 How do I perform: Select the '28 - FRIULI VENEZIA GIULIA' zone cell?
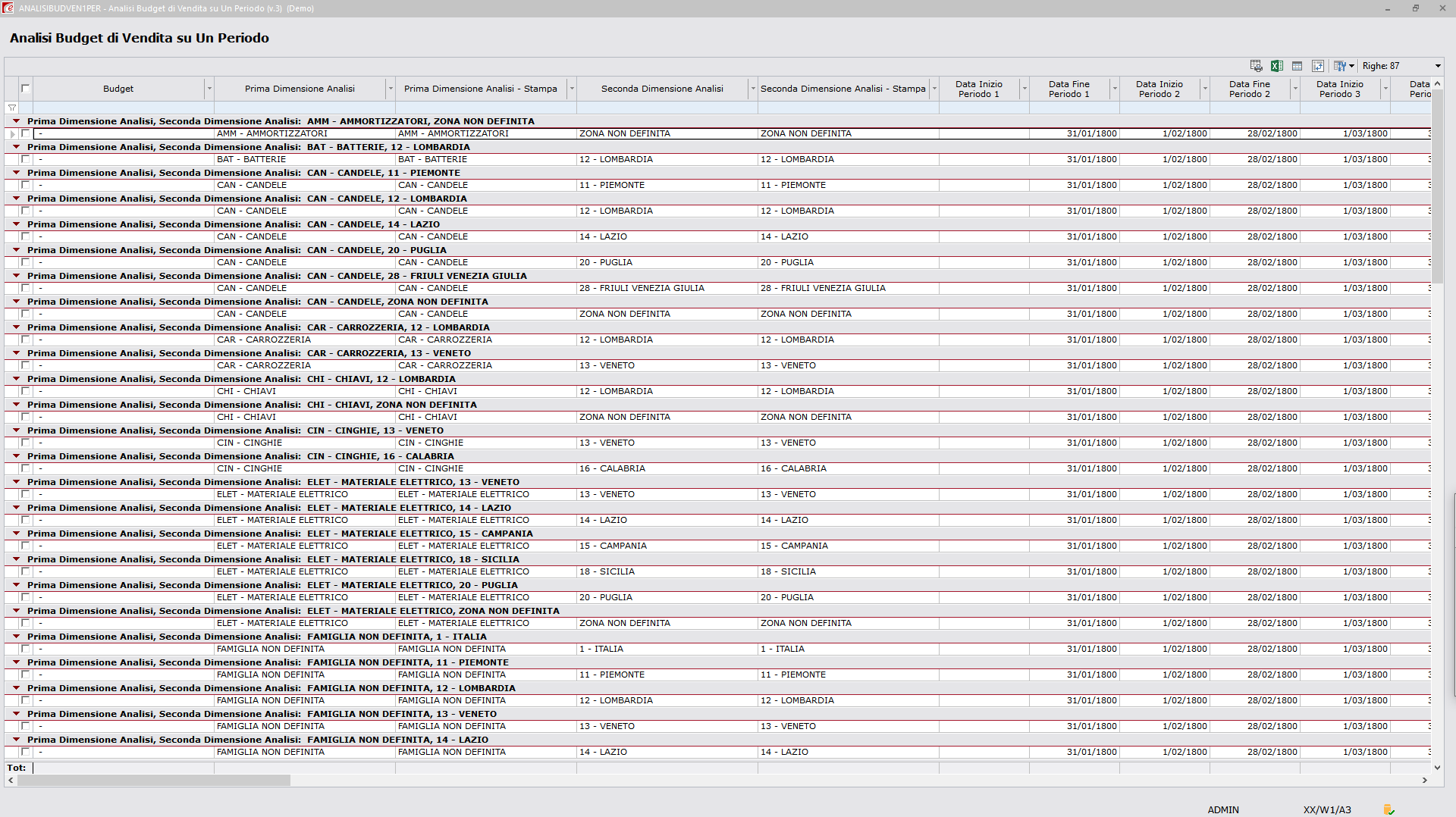tap(667, 288)
